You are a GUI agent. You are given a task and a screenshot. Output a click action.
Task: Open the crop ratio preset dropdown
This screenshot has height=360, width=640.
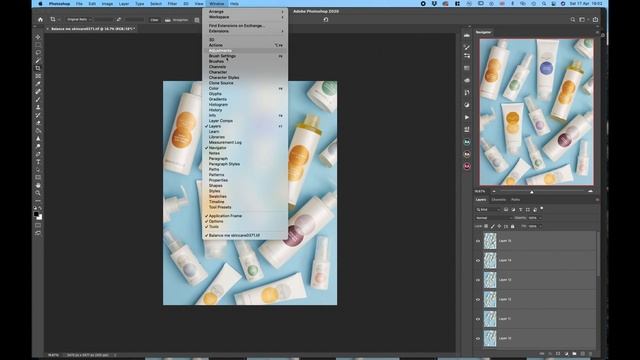79,20
